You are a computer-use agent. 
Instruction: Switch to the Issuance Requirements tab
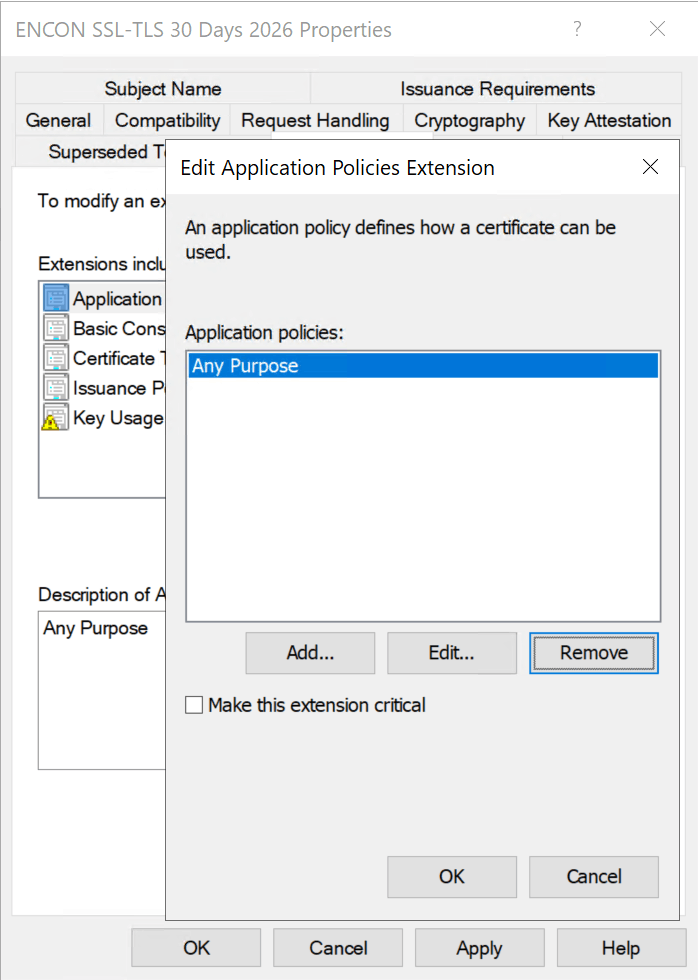click(497, 89)
